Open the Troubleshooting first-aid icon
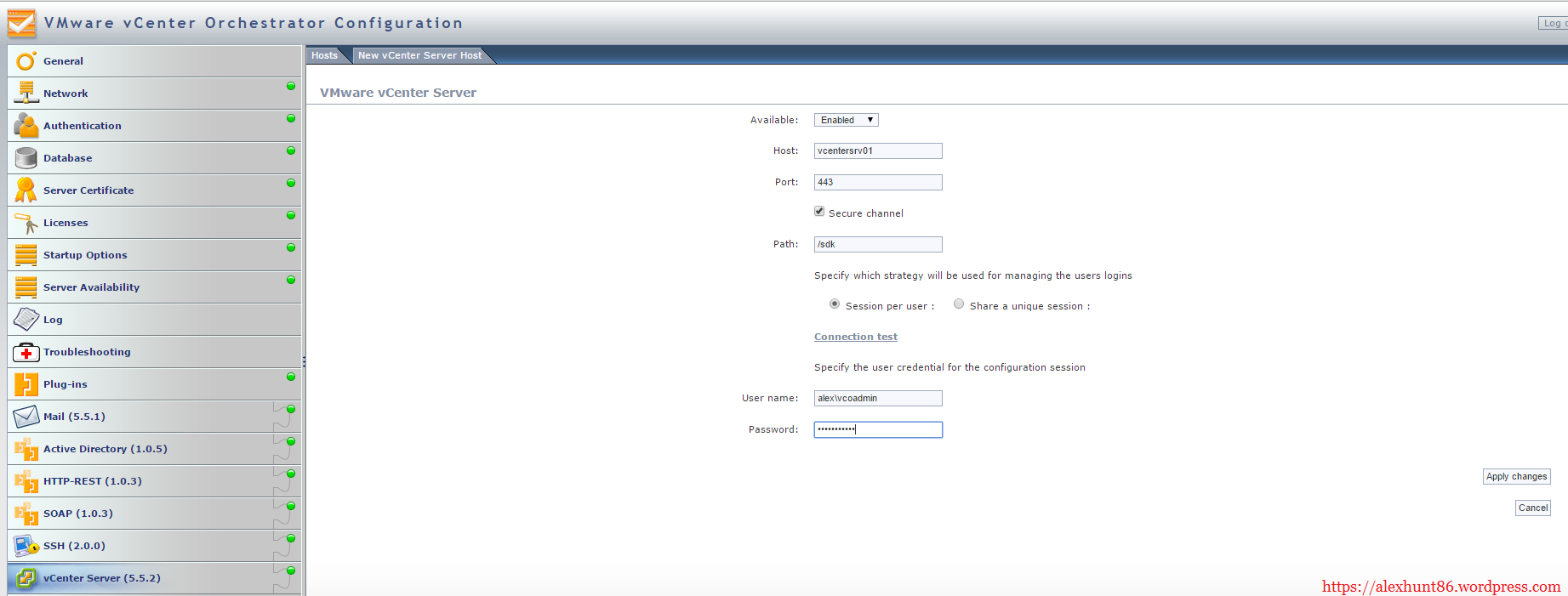Image resolution: width=1568 pixels, height=596 pixels. tap(26, 352)
